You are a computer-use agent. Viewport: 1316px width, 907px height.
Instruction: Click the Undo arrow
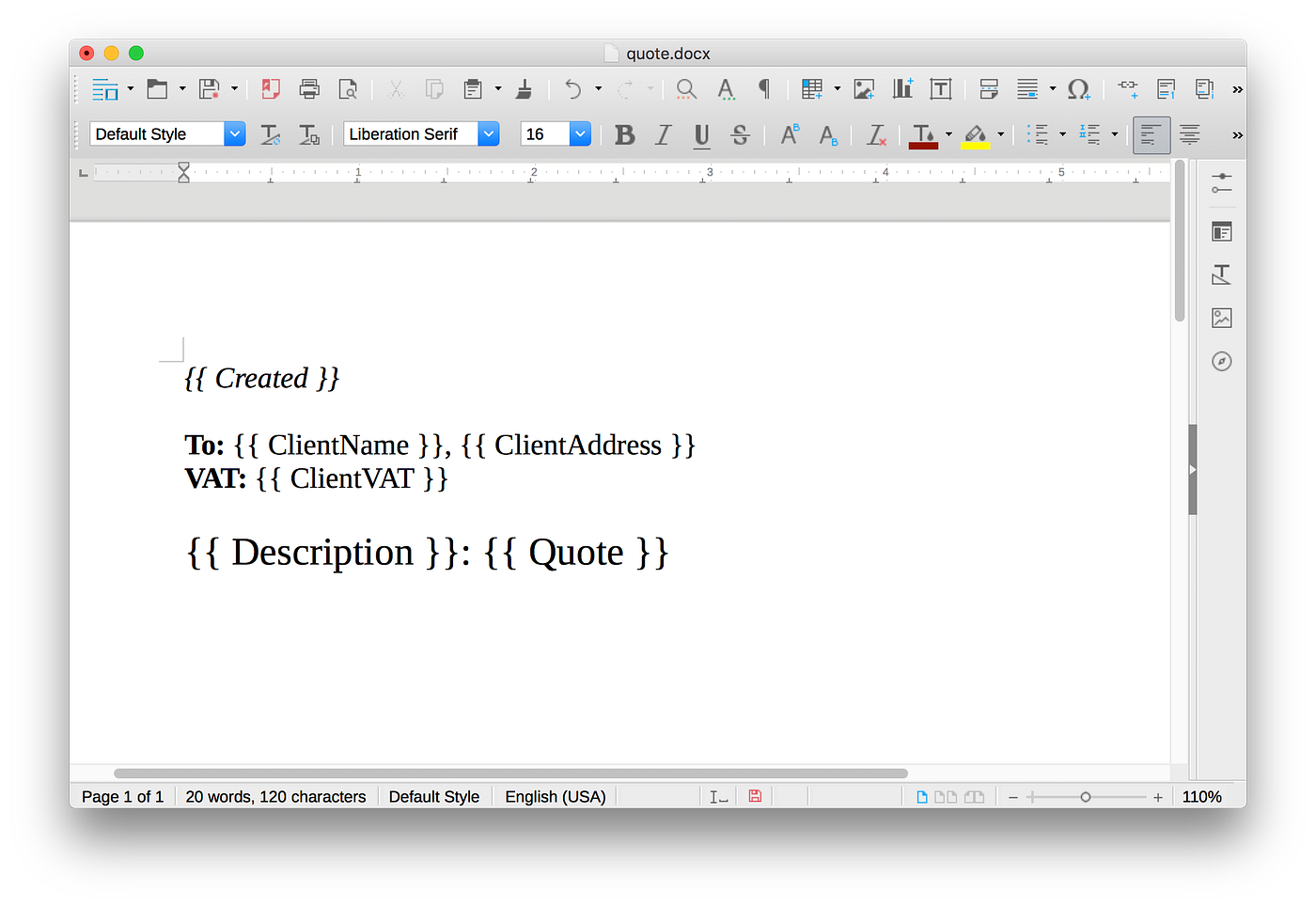572,89
